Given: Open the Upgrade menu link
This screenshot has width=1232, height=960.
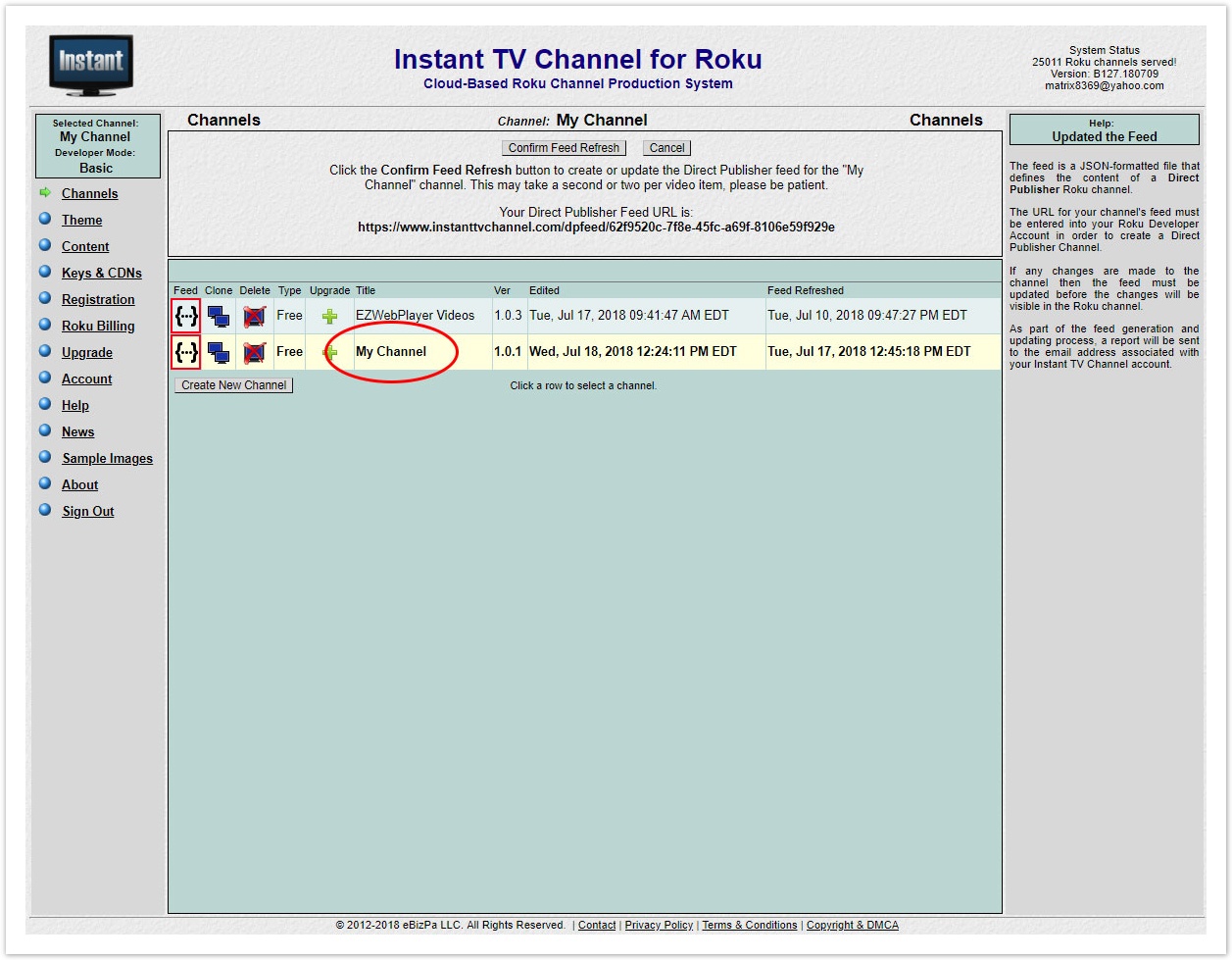Looking at the screenshot, I should tap(87, 353).
